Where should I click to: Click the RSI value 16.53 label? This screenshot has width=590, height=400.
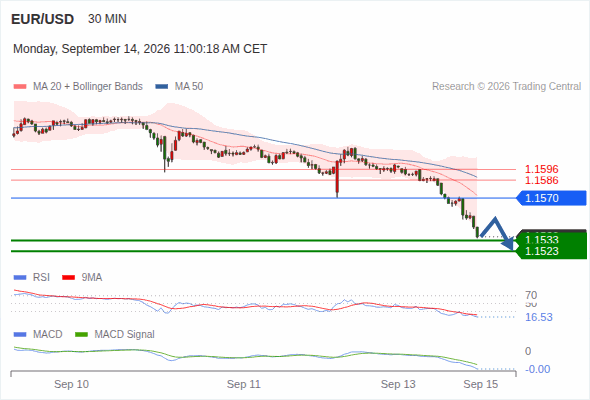pos(539,317)
